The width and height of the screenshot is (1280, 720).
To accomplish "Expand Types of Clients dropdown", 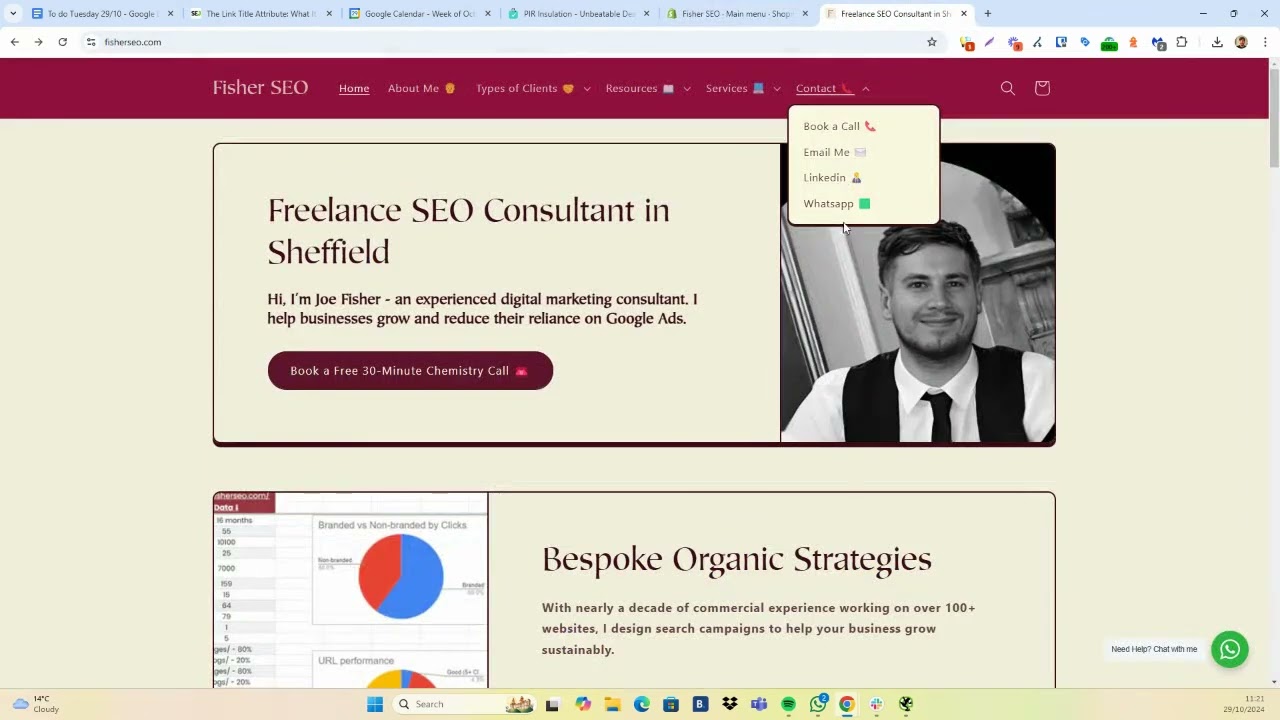I will tap(533, 88).
